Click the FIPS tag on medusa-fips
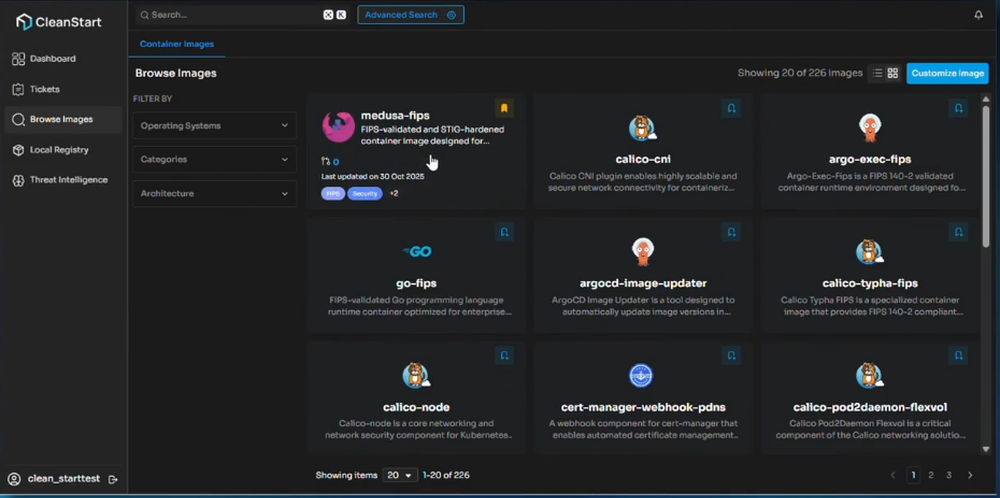Image resolution: width=1000 pixels, height=498 pixels. point(333,193)
